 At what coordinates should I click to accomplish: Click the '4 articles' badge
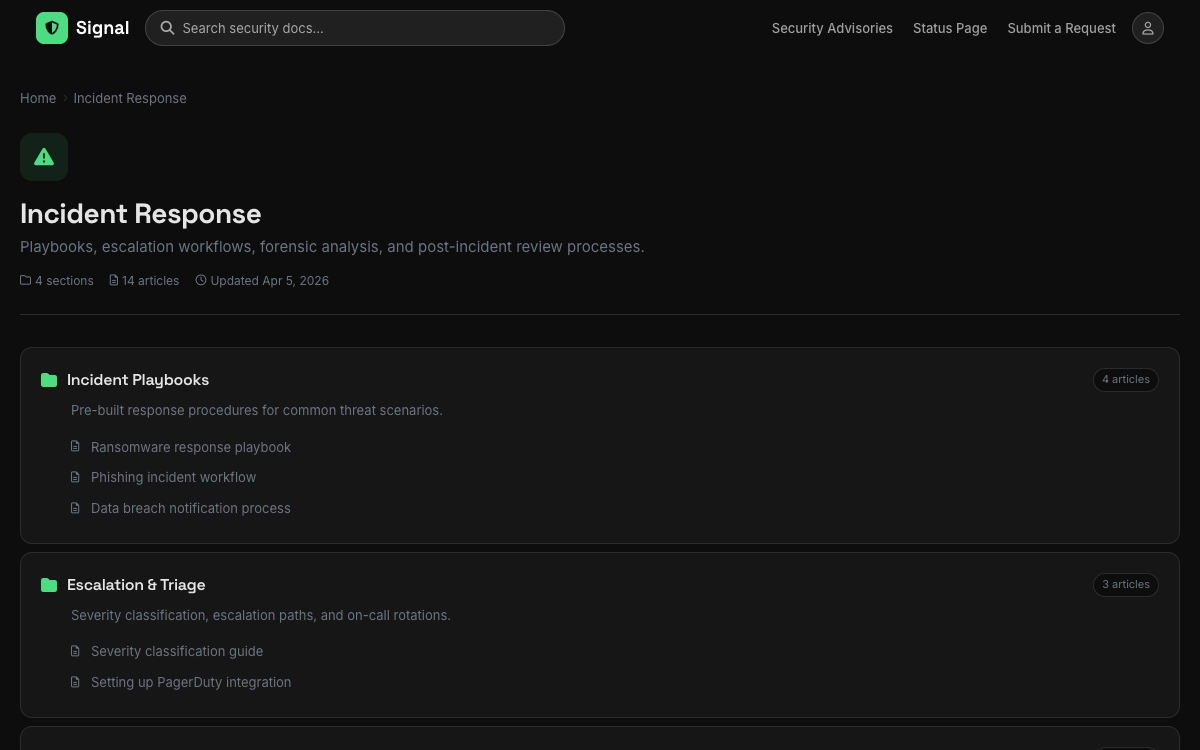(1126, 380)
